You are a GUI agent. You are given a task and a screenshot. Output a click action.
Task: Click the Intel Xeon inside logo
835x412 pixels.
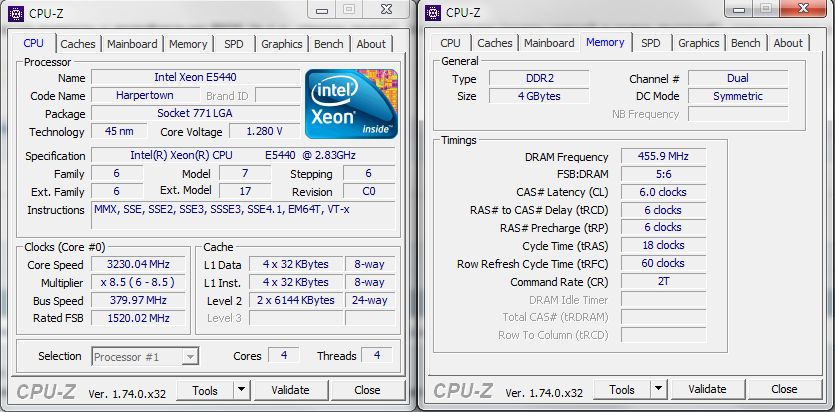click(x=351, y=104)
